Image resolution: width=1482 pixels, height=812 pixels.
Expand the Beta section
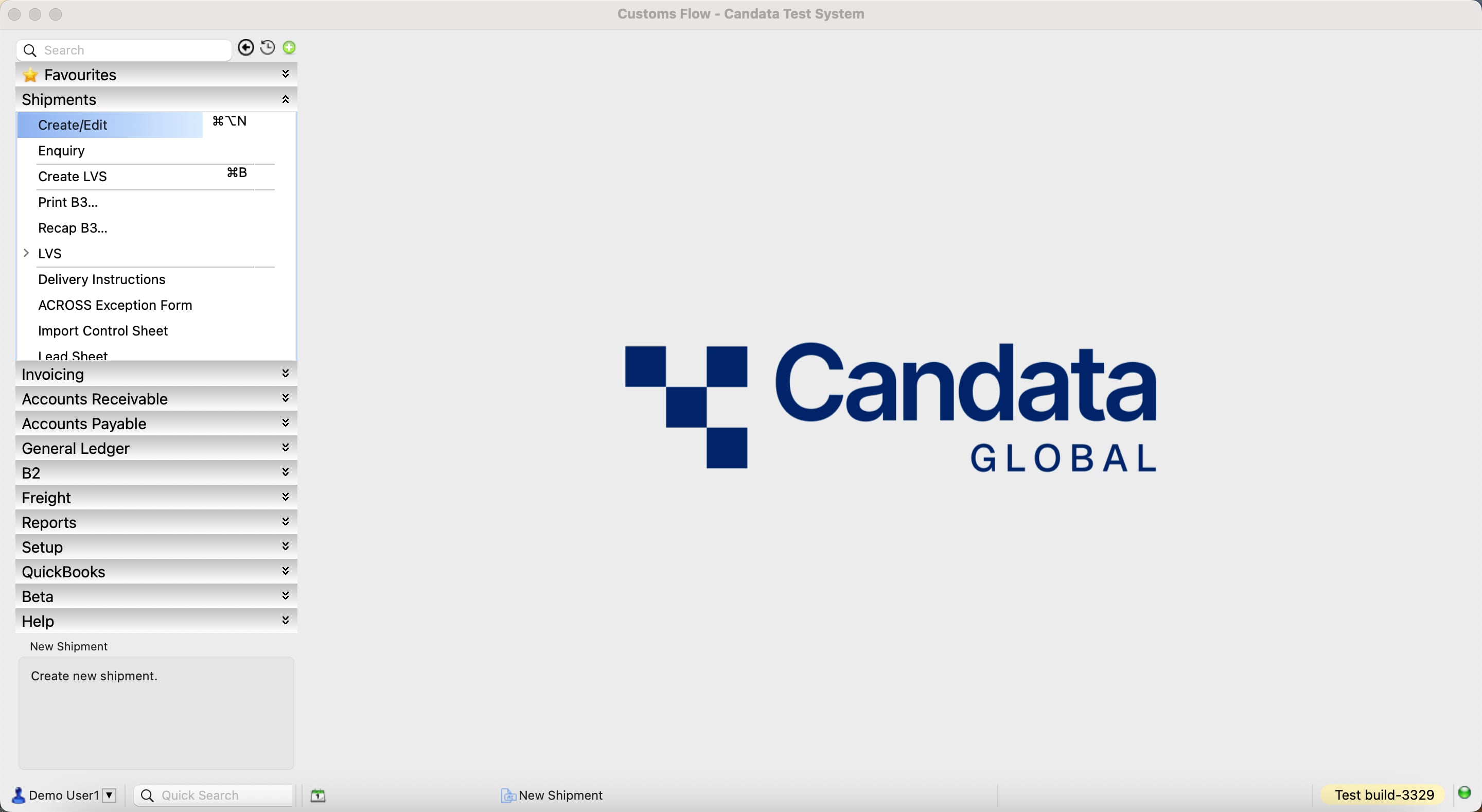coord(286,596)
